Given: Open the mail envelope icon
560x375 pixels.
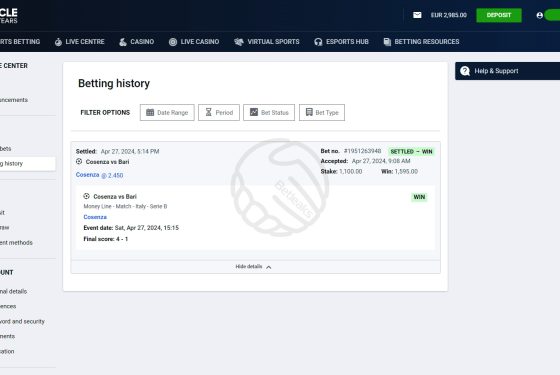Looking at the screenshot, I should click(417, 15).
